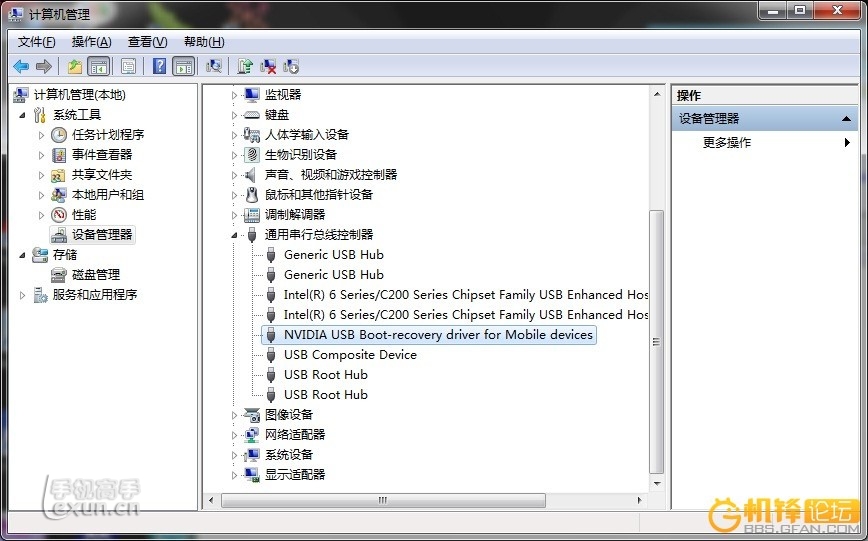Click the vertical scrollbar down arrow
This screenshot has width=868, height=541.
tap(657, 483)
